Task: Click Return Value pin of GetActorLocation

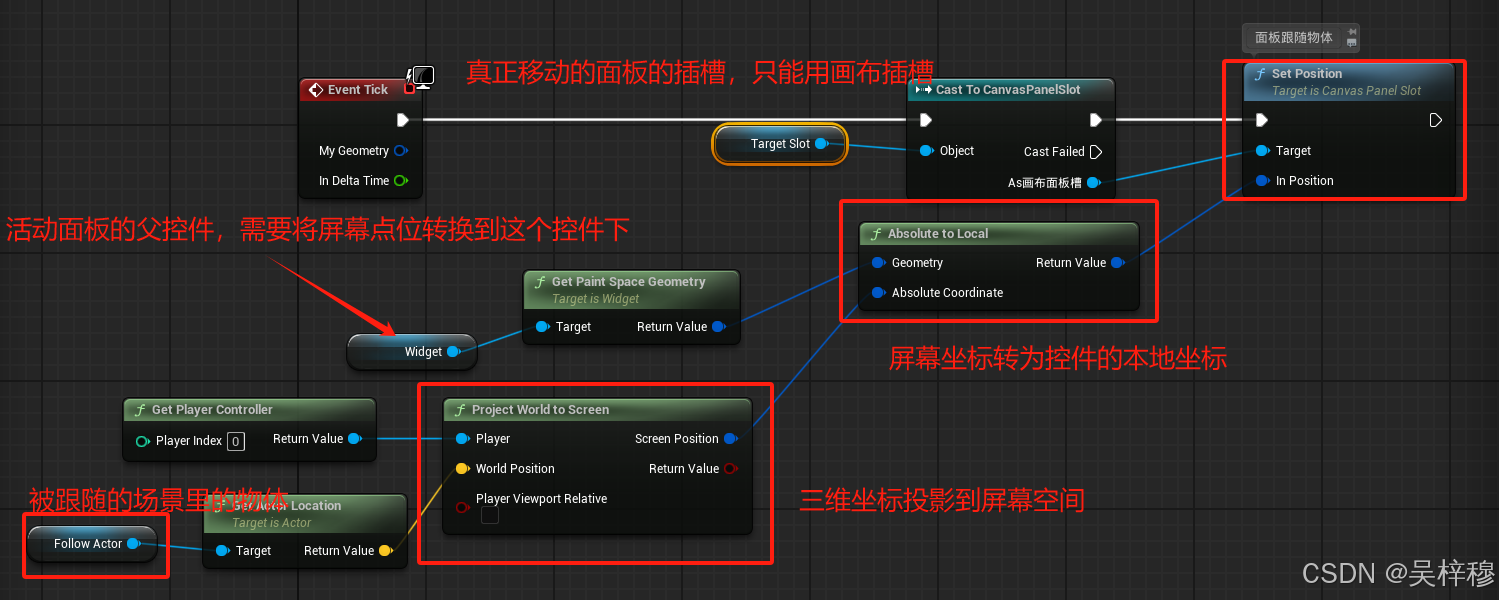Action: tap(386, 551)
